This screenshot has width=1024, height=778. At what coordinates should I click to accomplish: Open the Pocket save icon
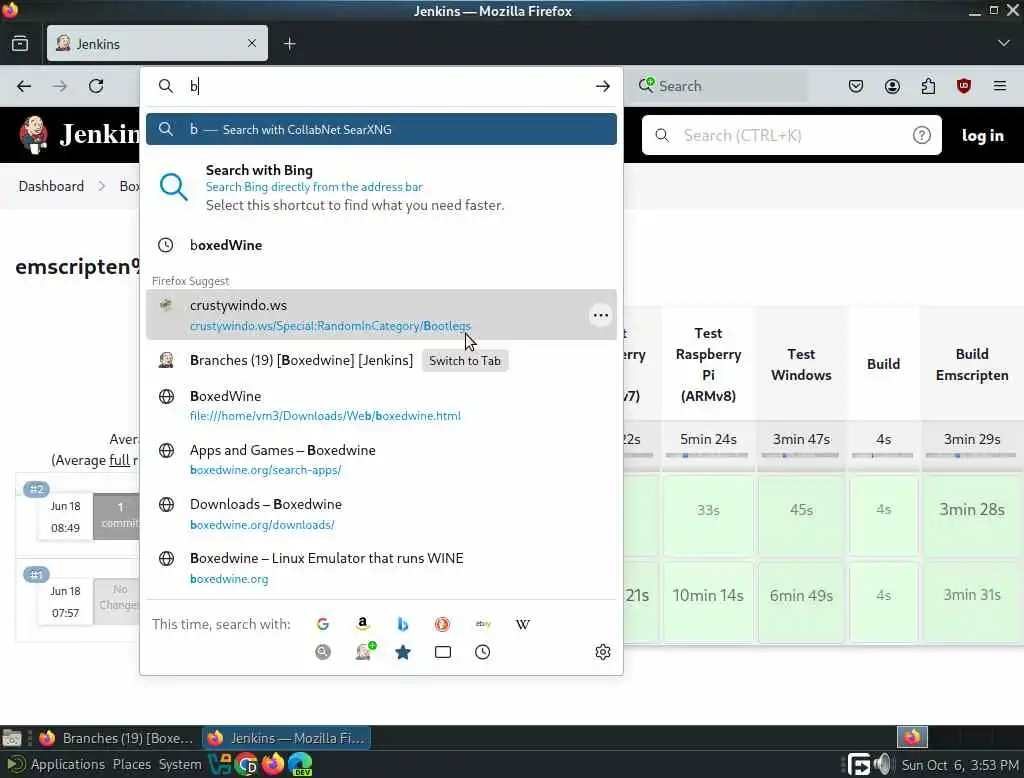point(856,86)
